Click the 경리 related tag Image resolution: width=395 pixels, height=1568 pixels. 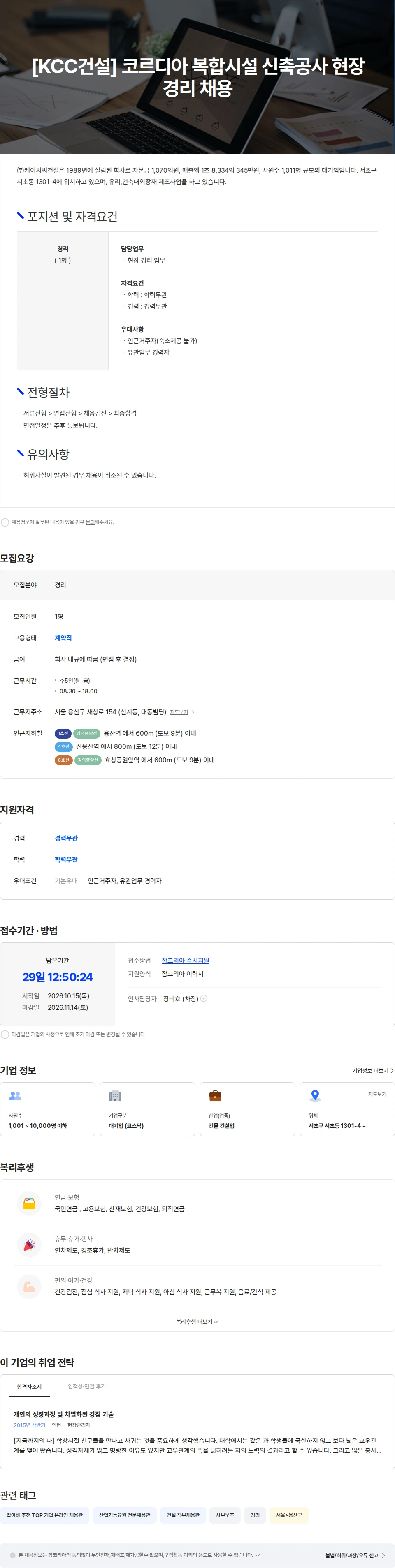tap(255, 1515)
